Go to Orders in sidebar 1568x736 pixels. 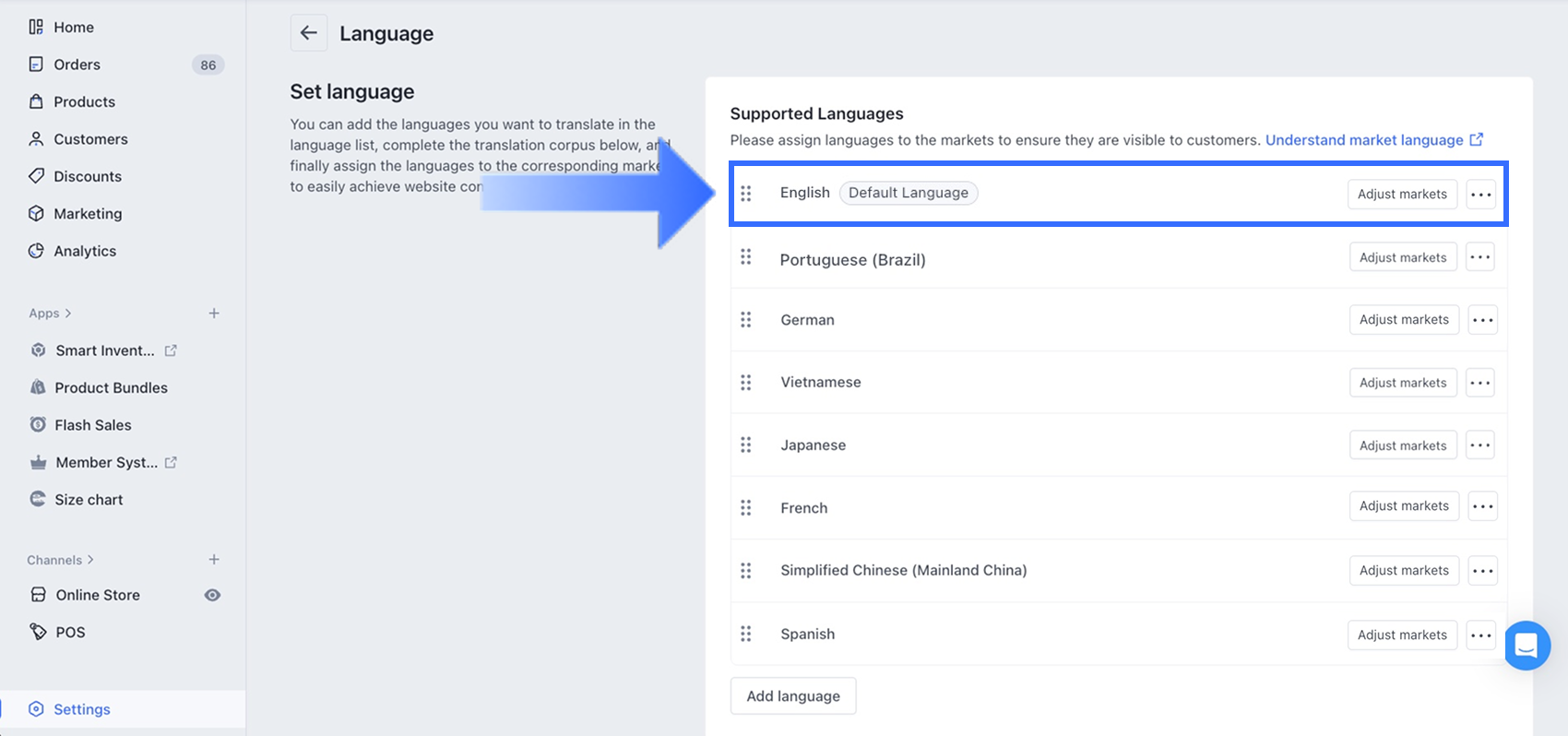[x=77, y=65]
